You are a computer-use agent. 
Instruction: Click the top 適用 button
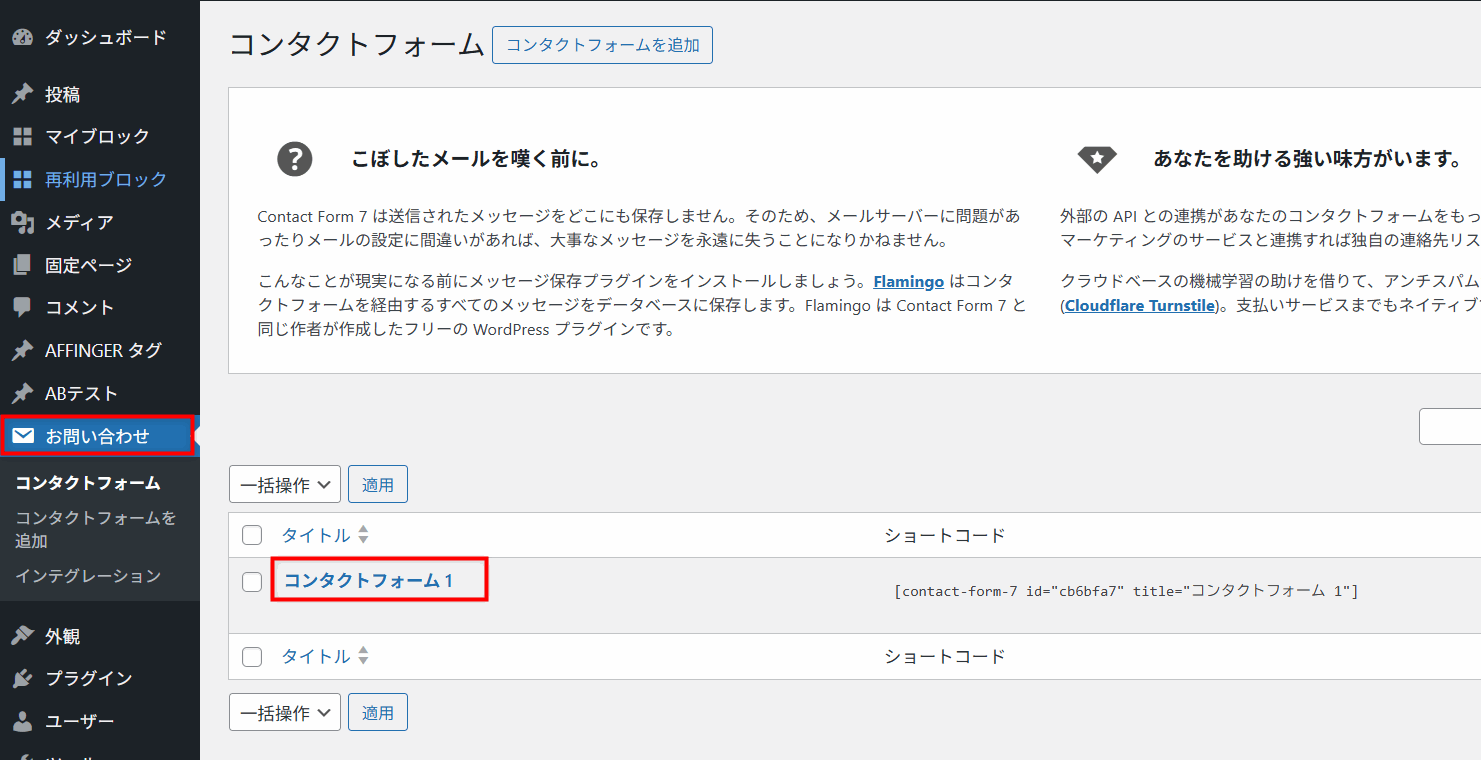pos(378,484)
